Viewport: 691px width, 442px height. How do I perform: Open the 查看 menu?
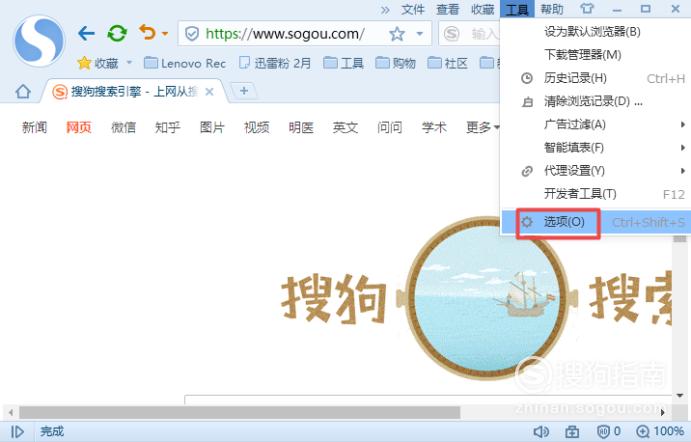(x=448, y=9)
